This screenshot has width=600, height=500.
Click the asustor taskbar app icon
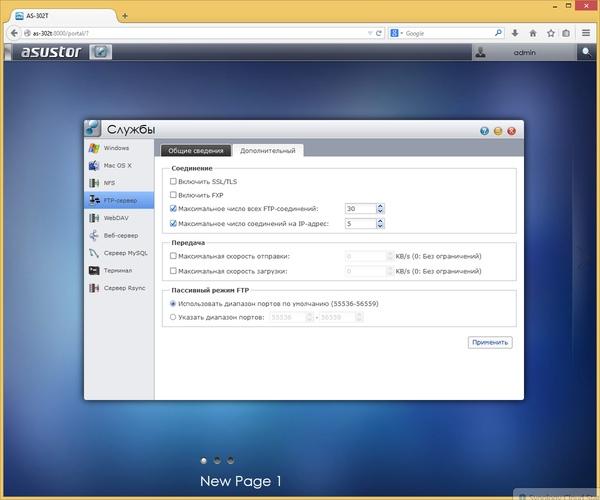click(101, 52)
